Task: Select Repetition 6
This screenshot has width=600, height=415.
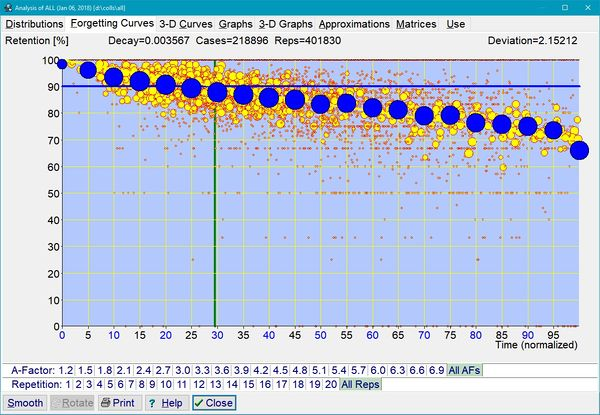Action: tap(121, 384)
